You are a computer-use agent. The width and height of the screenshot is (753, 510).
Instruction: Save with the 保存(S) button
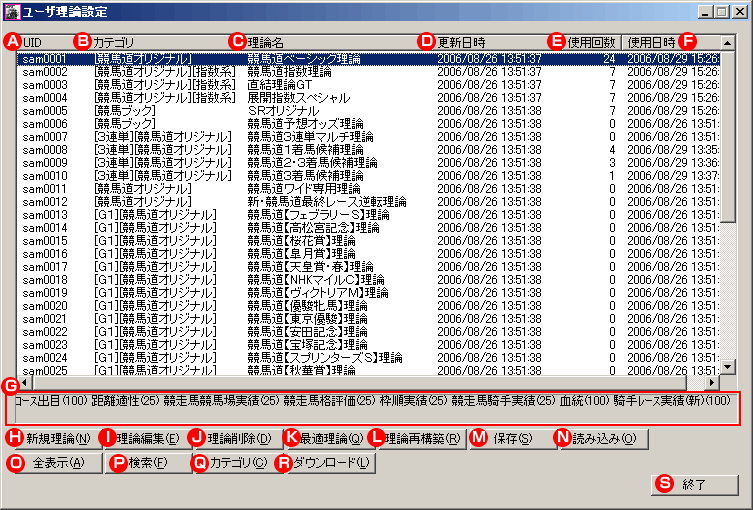(512, 438)
